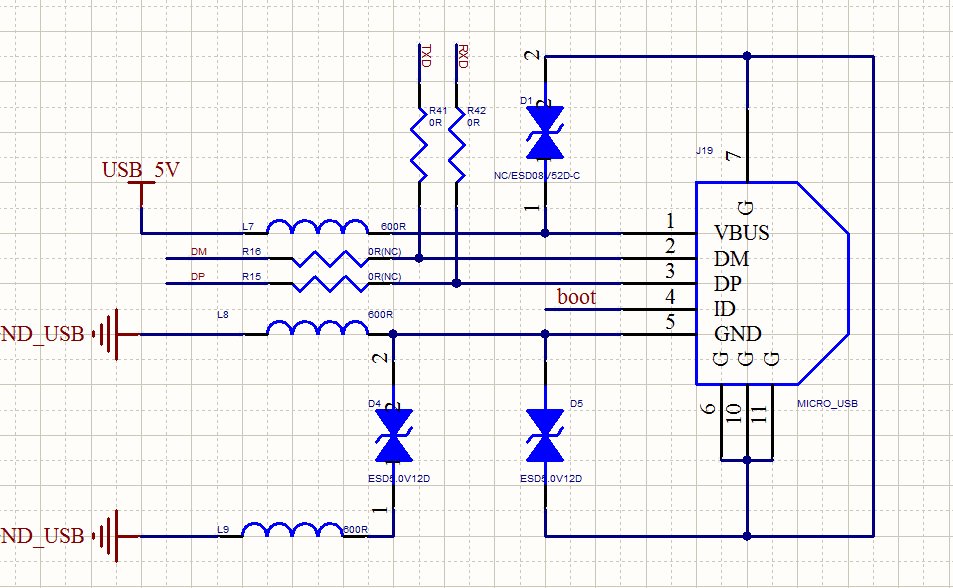
Task: Click the R15 designator label
Action: (x=251, y=276)
